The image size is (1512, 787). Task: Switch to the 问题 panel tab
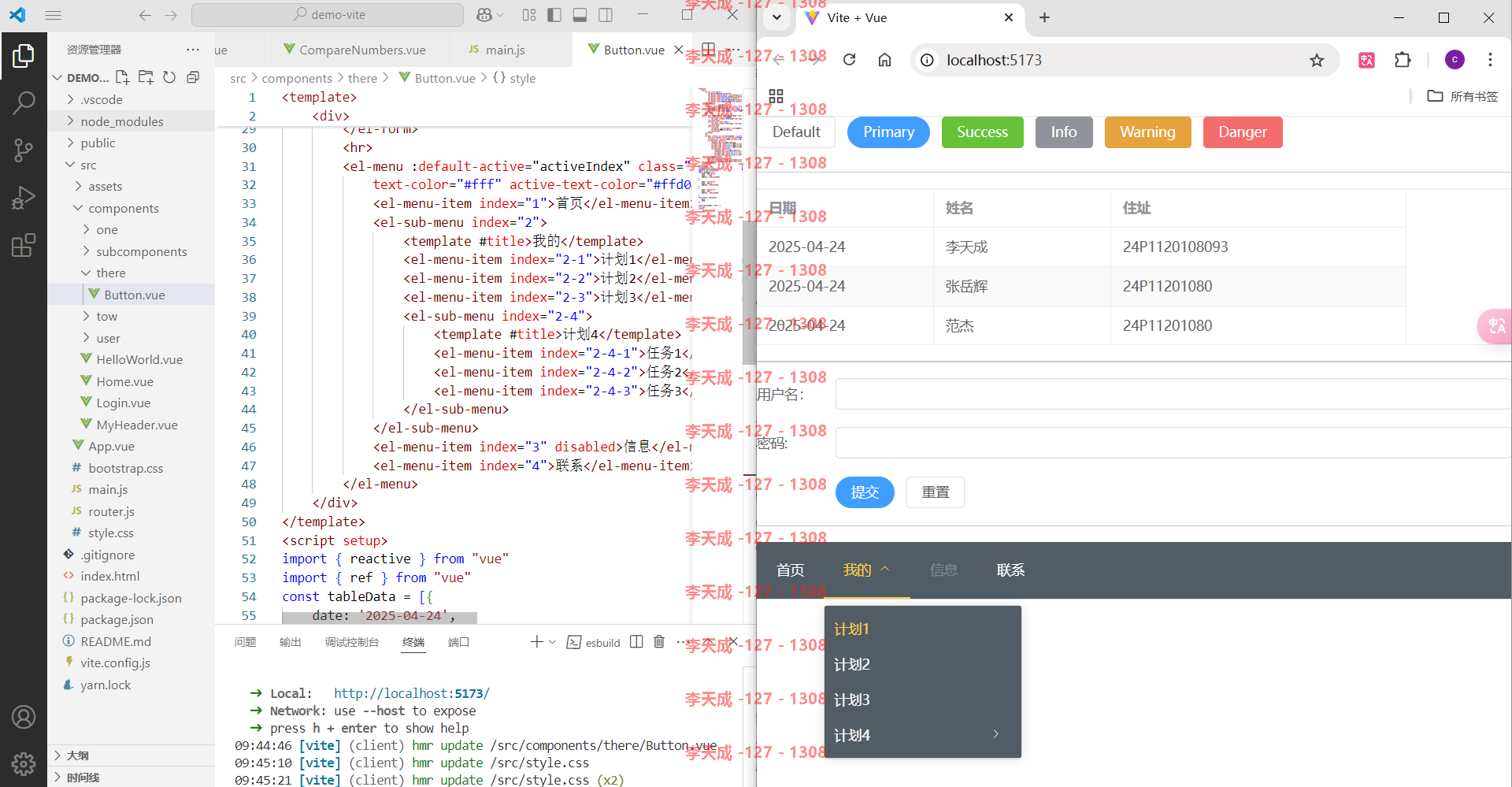245,642
